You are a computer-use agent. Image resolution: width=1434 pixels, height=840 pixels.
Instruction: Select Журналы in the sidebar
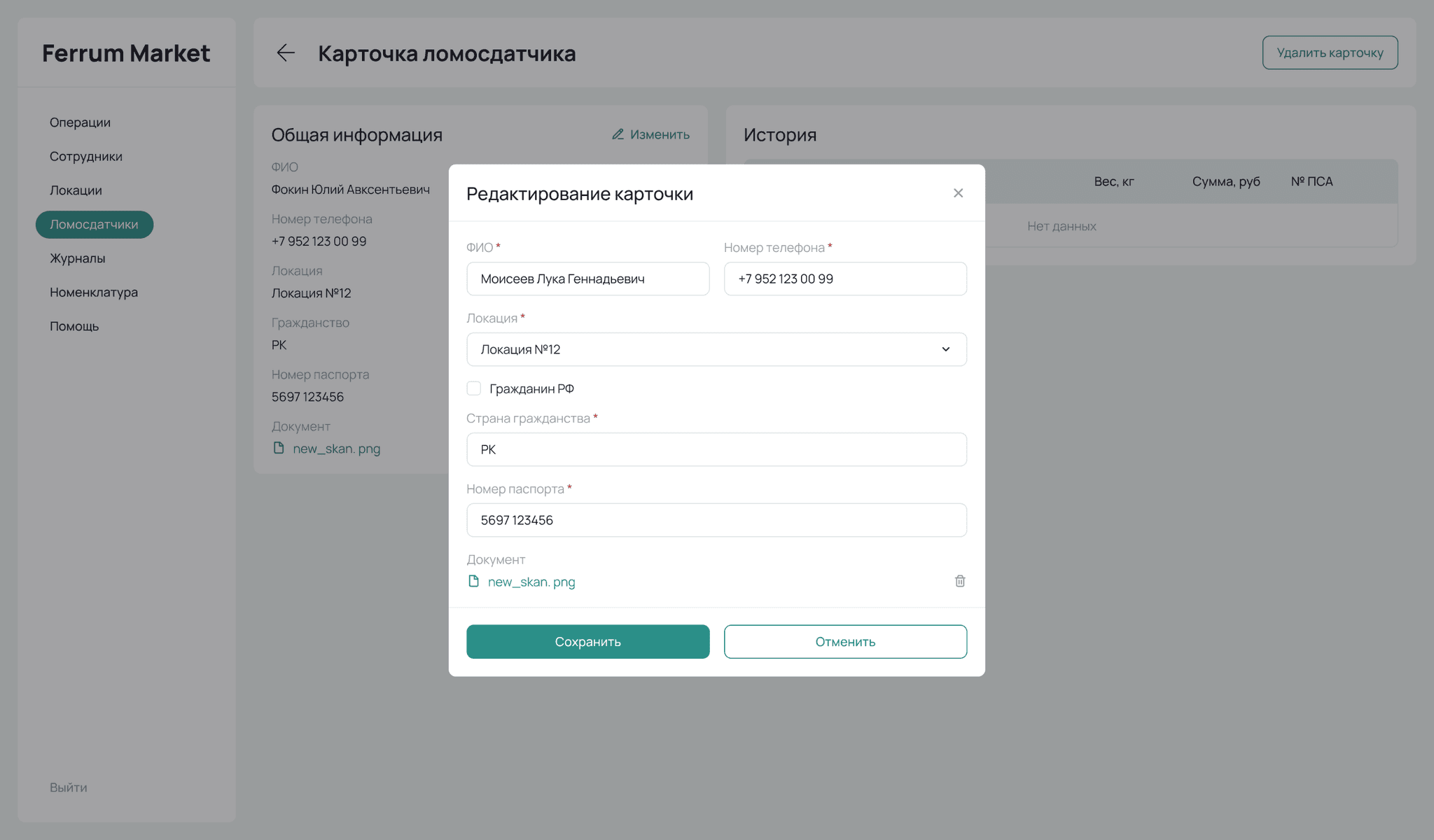77,258
